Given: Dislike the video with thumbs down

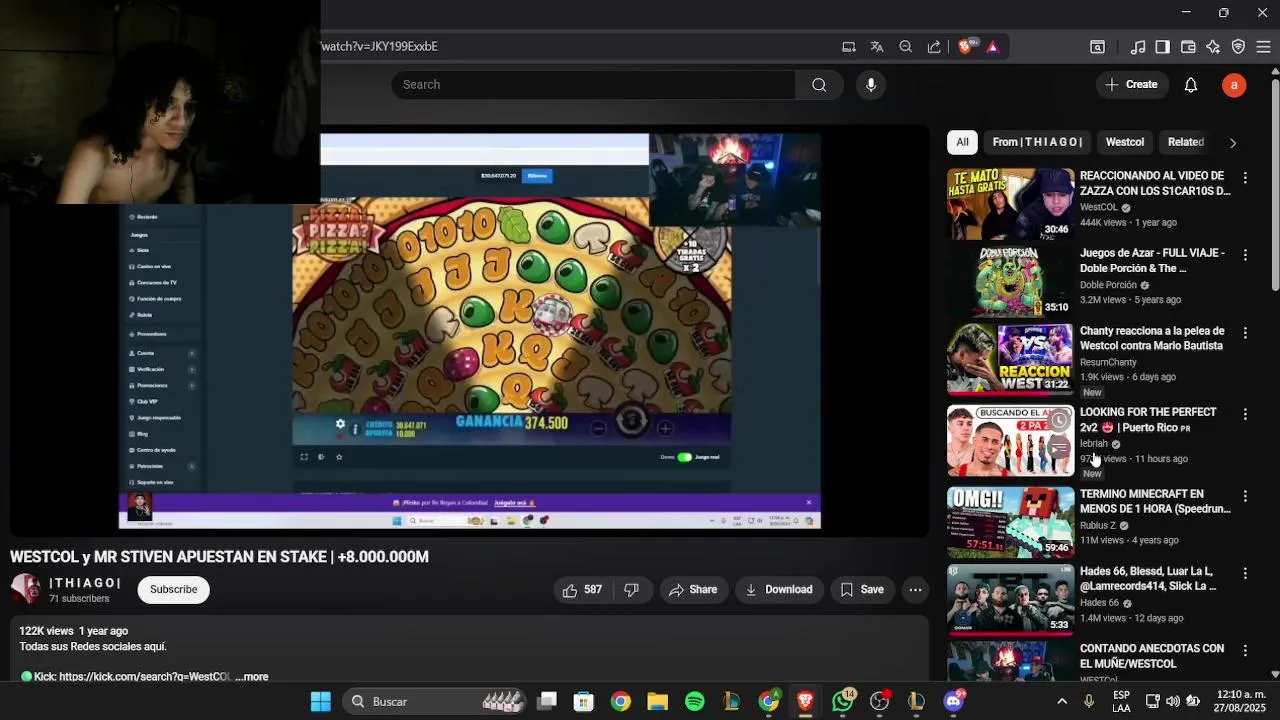Looking at the screenshot, I should [632, 590].
